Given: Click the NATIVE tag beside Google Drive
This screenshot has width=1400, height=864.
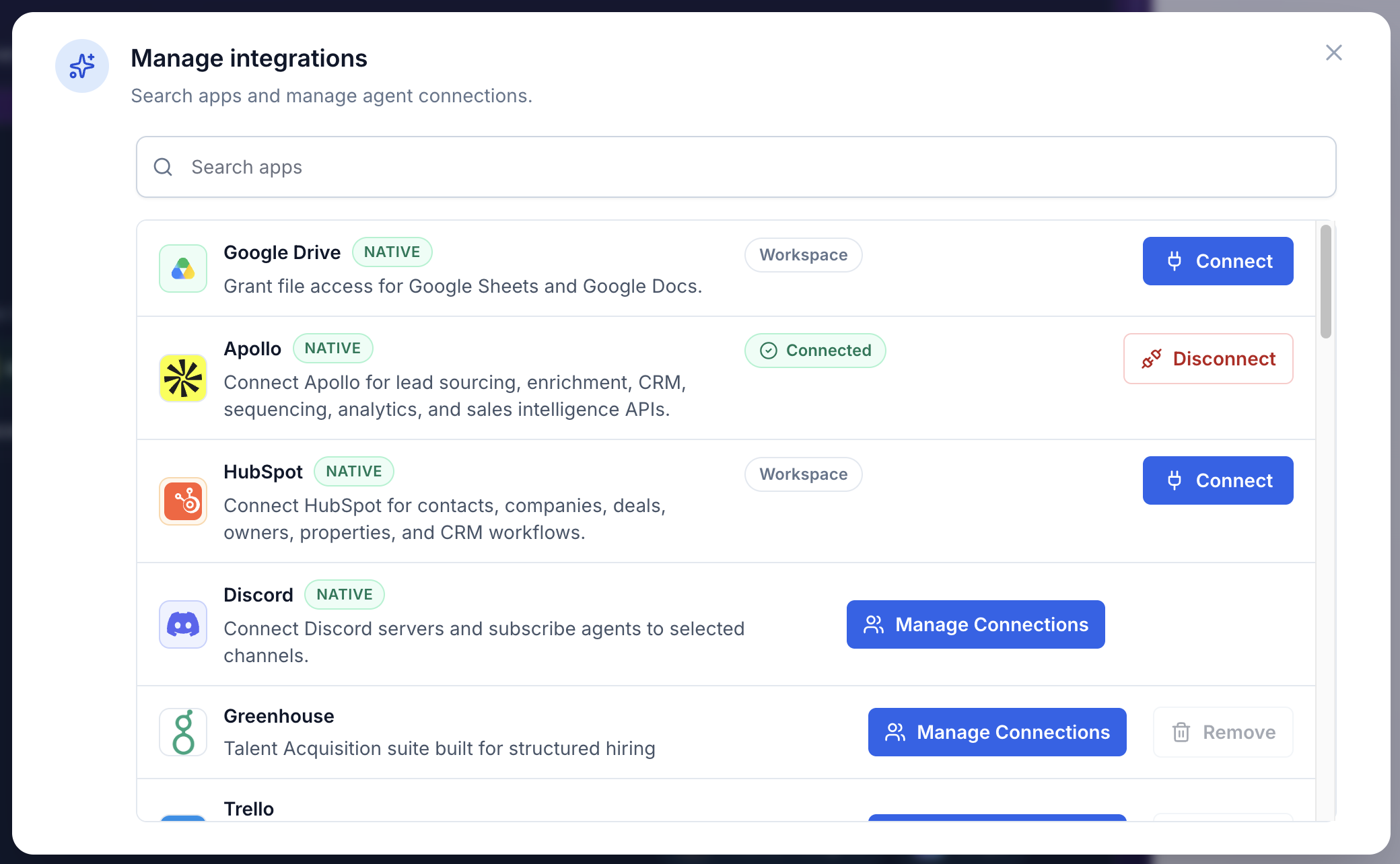Looking at the screenshot, I should point(392,252).
